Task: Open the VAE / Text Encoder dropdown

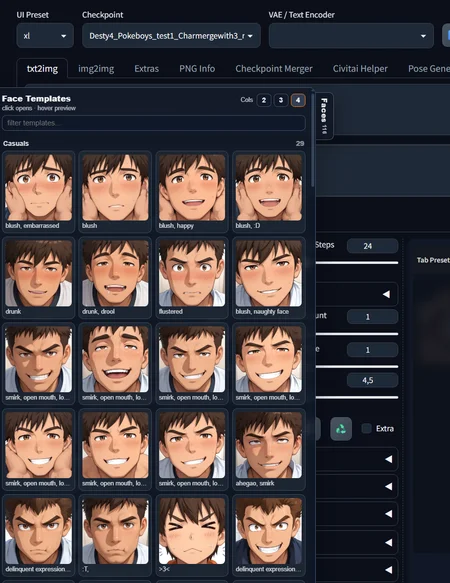Action: [351, 36]
